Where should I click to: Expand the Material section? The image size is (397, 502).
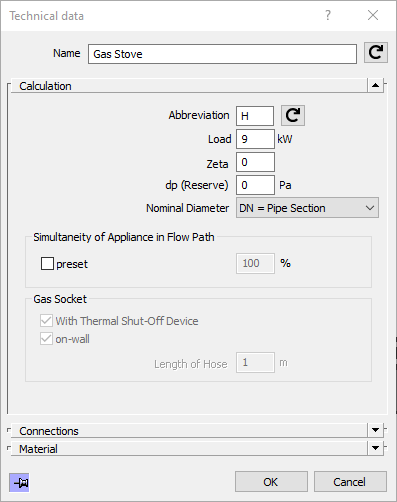tap(375, 448)
